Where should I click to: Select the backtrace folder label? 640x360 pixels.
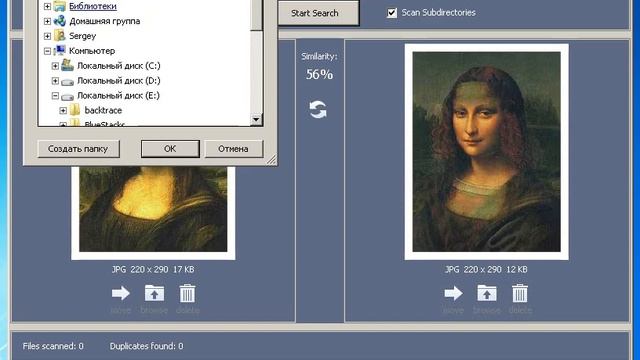point(103,110)
